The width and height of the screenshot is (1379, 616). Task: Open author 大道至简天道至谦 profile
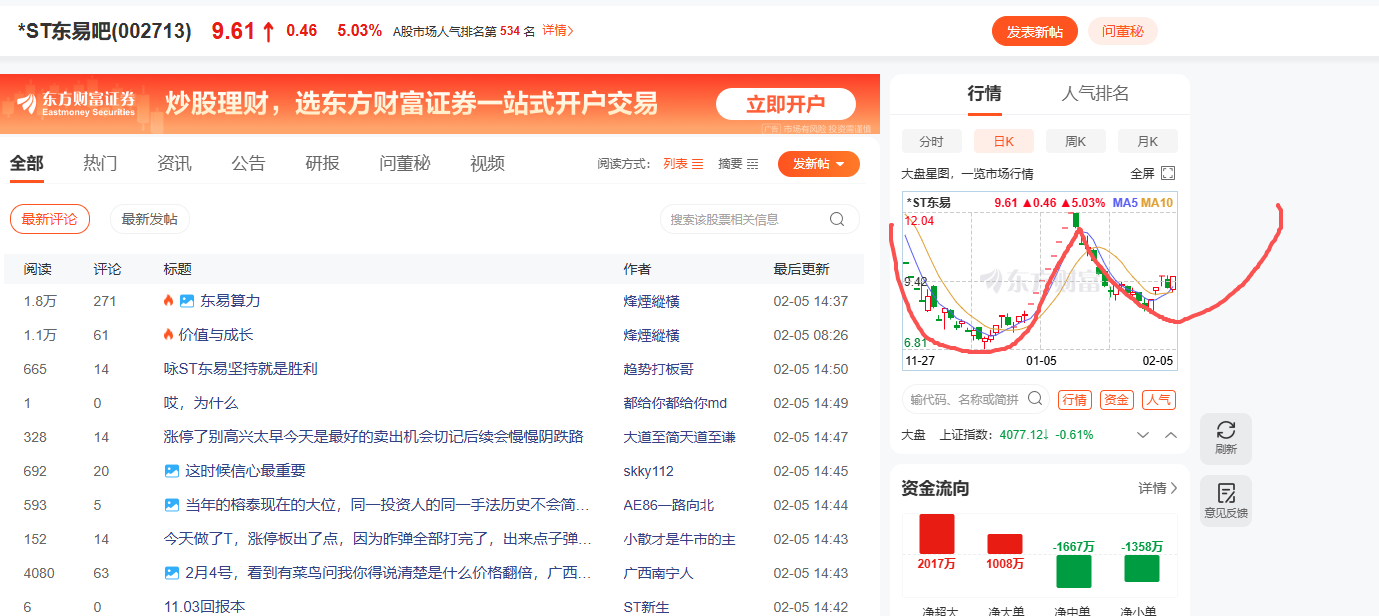point(680,437)
